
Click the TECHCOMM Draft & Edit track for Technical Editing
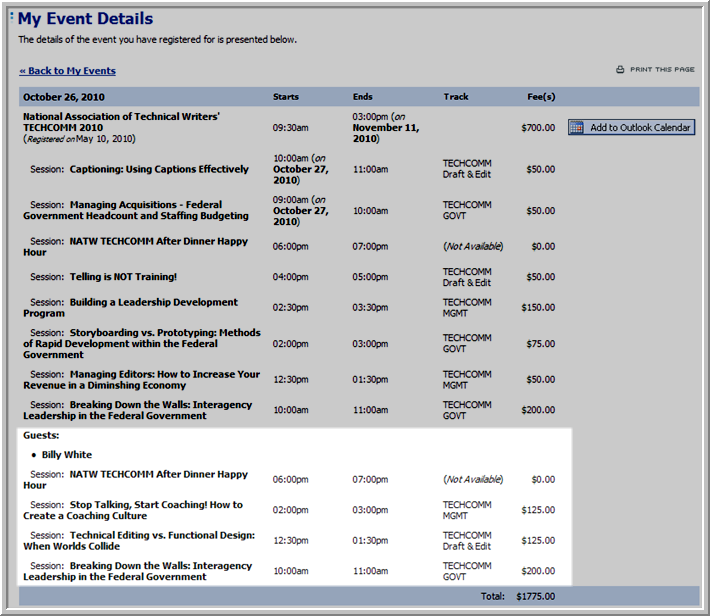[467, 541]
